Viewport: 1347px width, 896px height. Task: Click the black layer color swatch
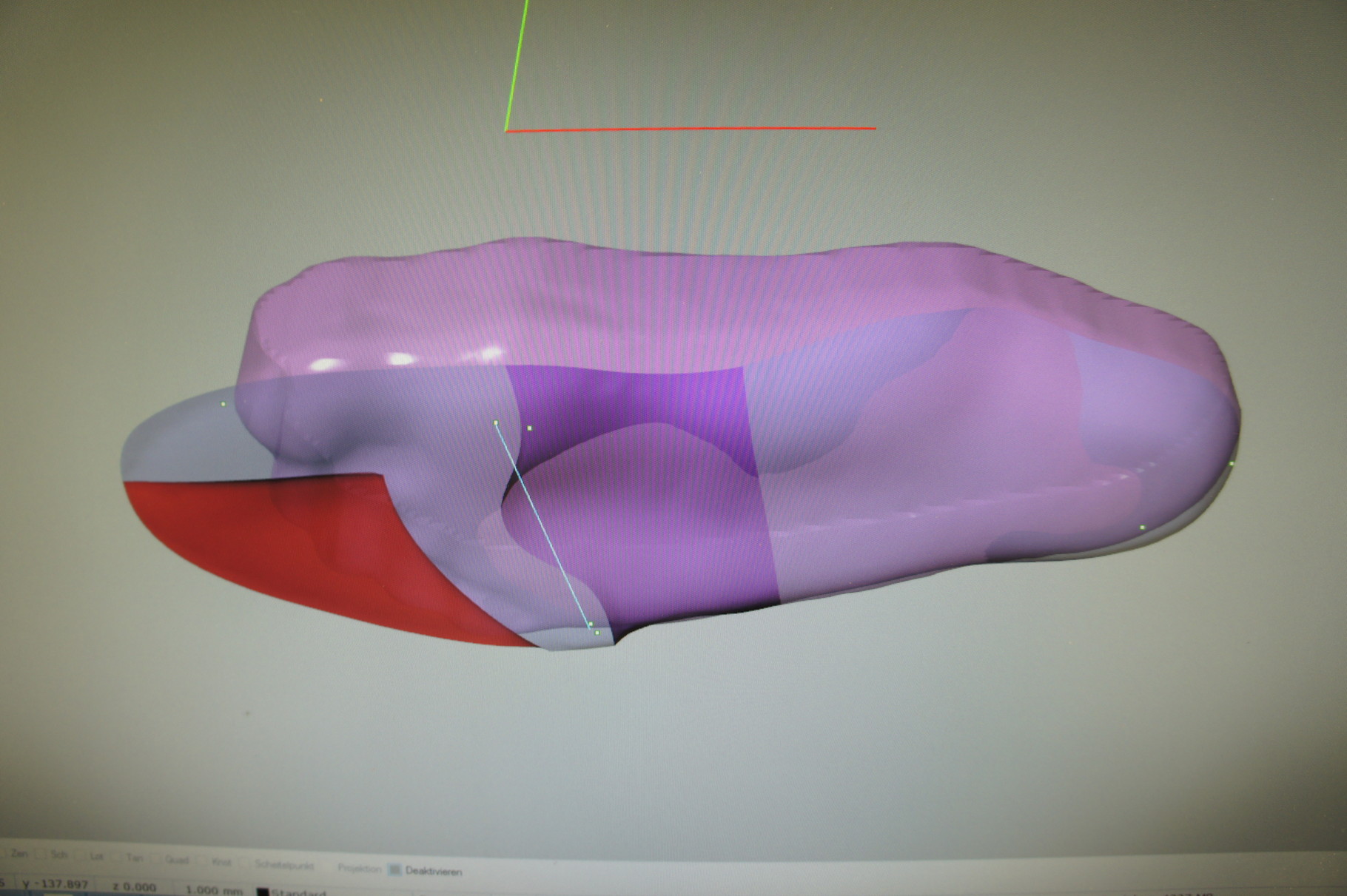click(x=262, y=892)
